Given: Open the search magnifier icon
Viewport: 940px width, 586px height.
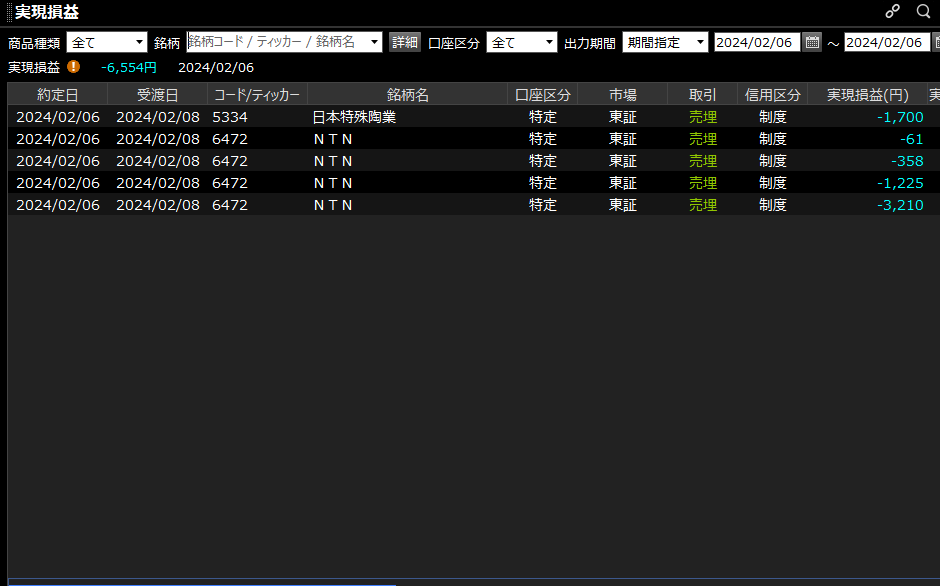Looking at the screenshot, I should 923,11.
